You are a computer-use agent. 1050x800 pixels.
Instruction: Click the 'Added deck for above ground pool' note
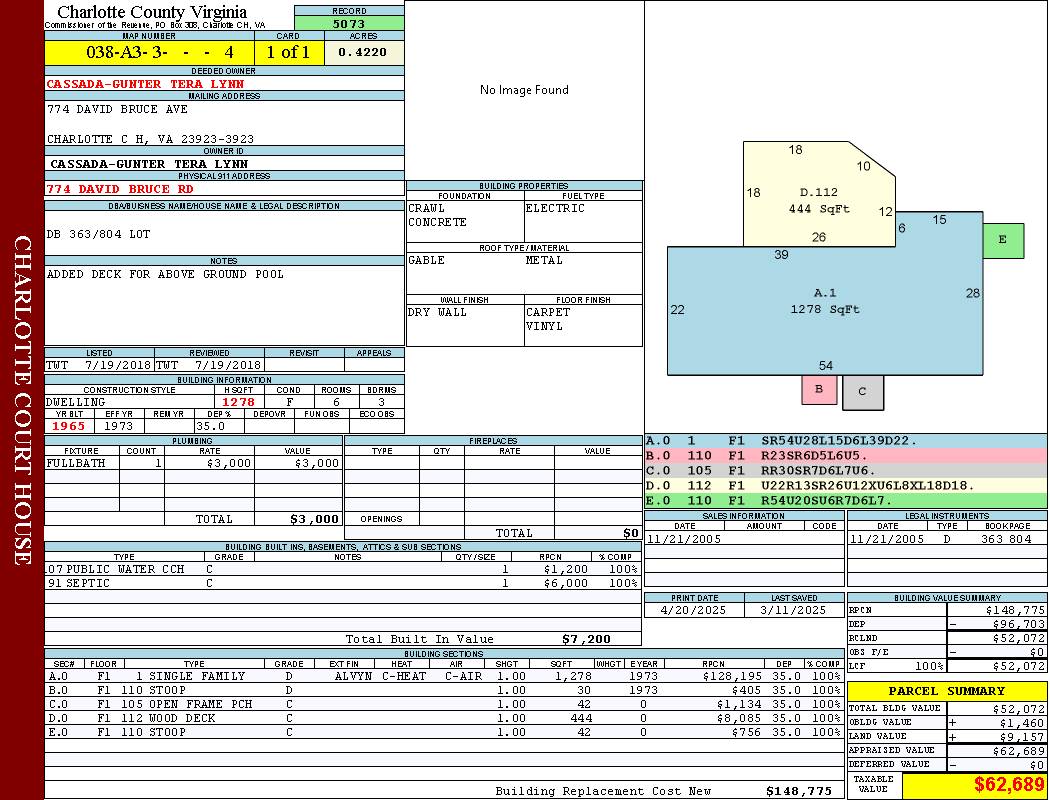click(x=165, y=274)
